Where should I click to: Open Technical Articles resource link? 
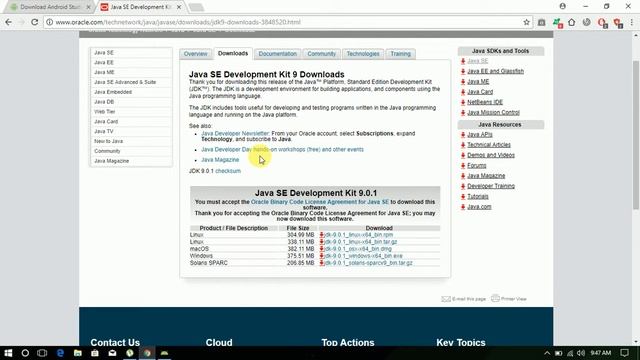click(x=489, y=145)
